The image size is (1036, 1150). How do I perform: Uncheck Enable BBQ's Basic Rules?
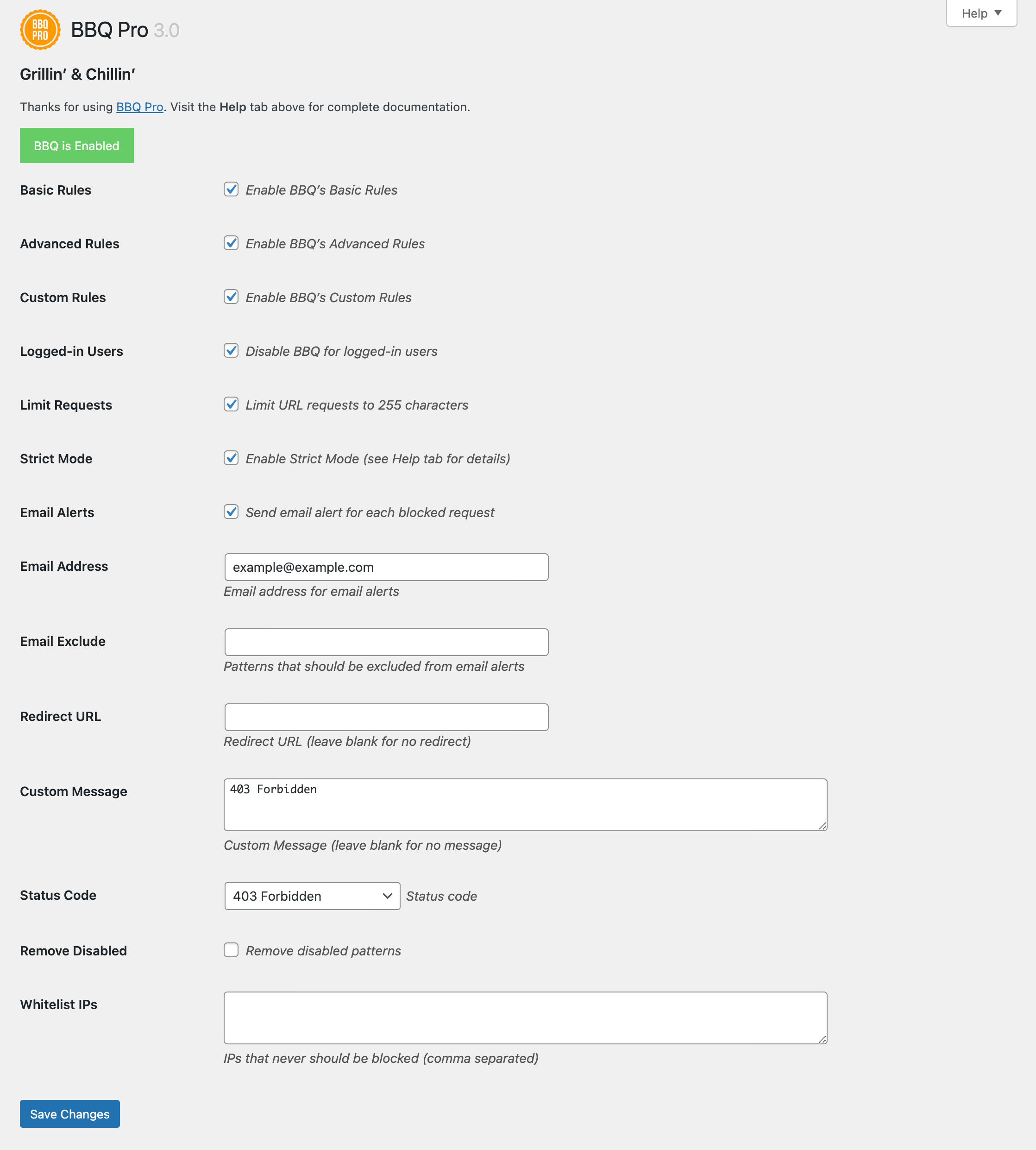pos(231,189)
